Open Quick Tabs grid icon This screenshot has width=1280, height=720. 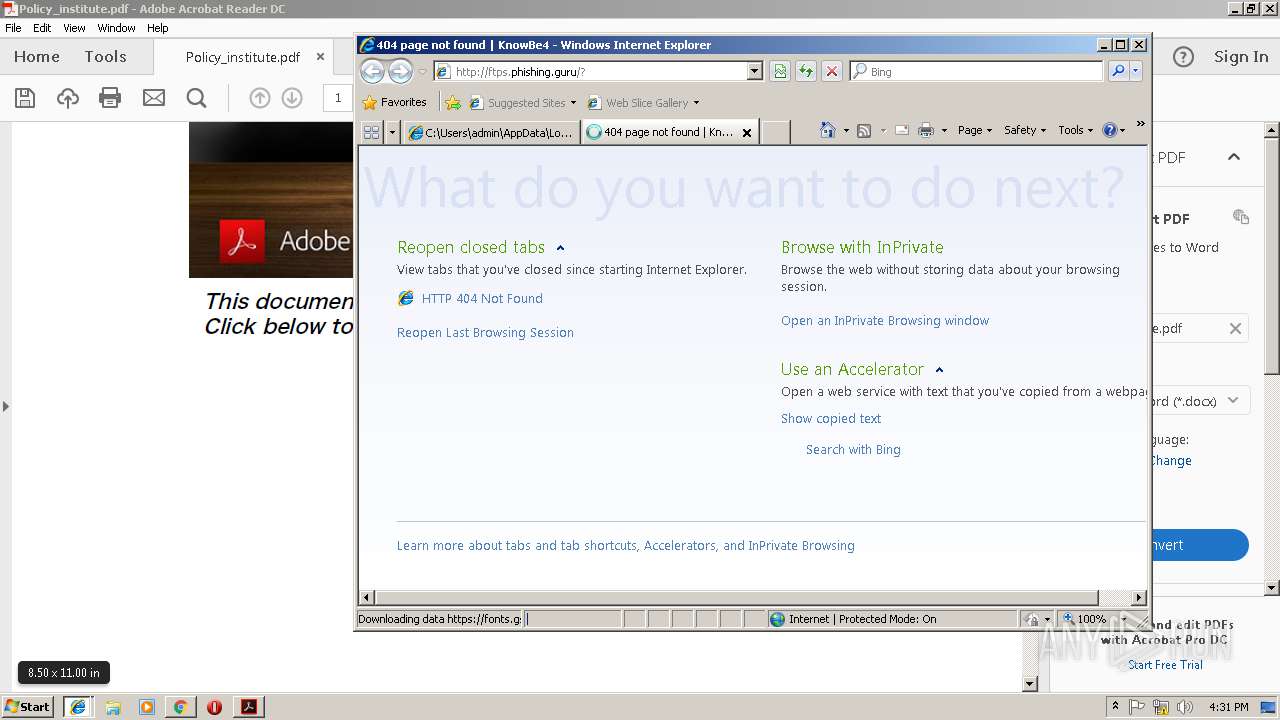[371, 132]
